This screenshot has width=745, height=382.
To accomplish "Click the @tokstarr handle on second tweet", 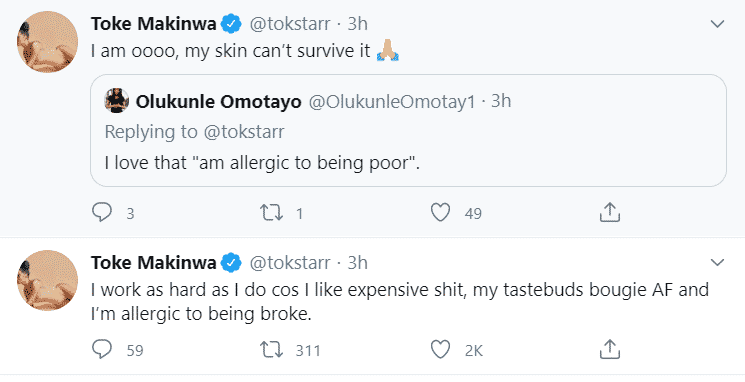I will click(x=290, y=262).
